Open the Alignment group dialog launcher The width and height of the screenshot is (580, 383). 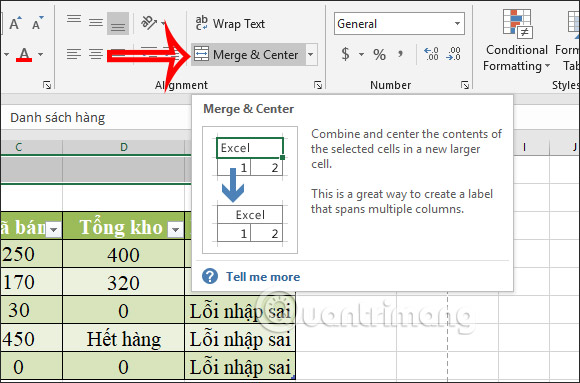point(318,85)
